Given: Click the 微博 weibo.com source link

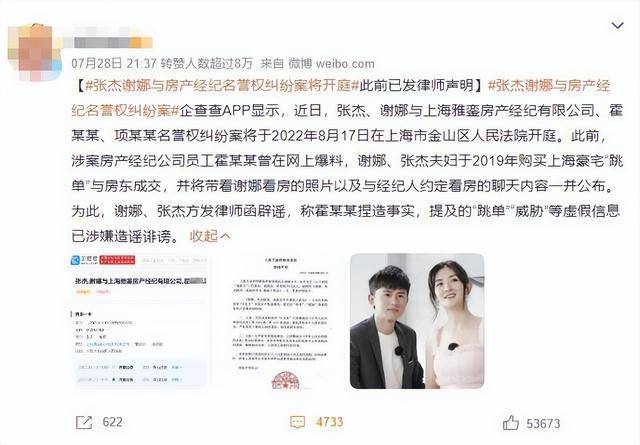Looking at the screenshot, I should point(331,63).
